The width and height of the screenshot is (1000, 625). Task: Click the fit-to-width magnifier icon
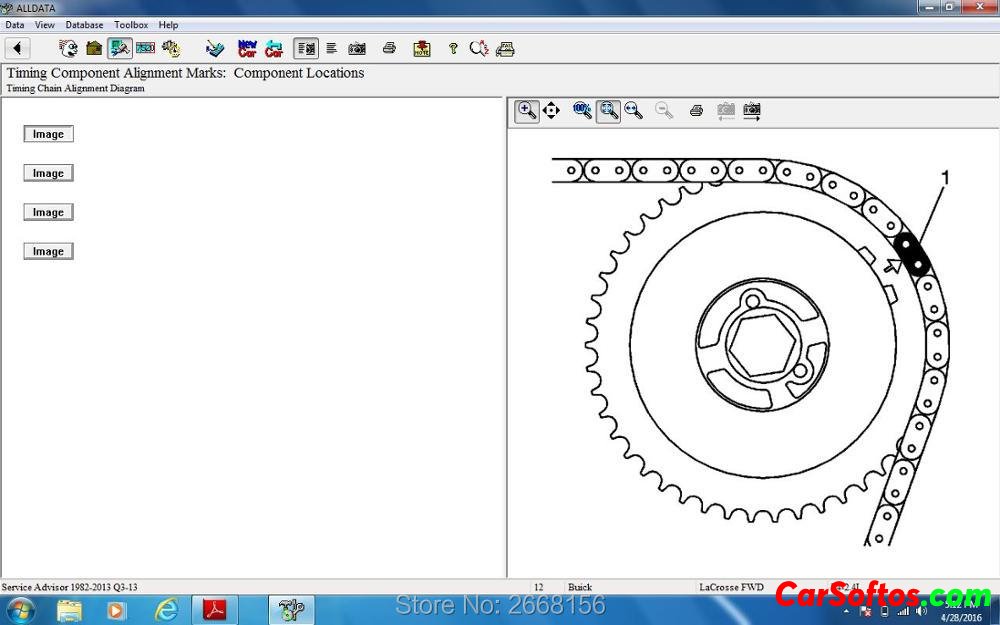click(x=633, y=111)
